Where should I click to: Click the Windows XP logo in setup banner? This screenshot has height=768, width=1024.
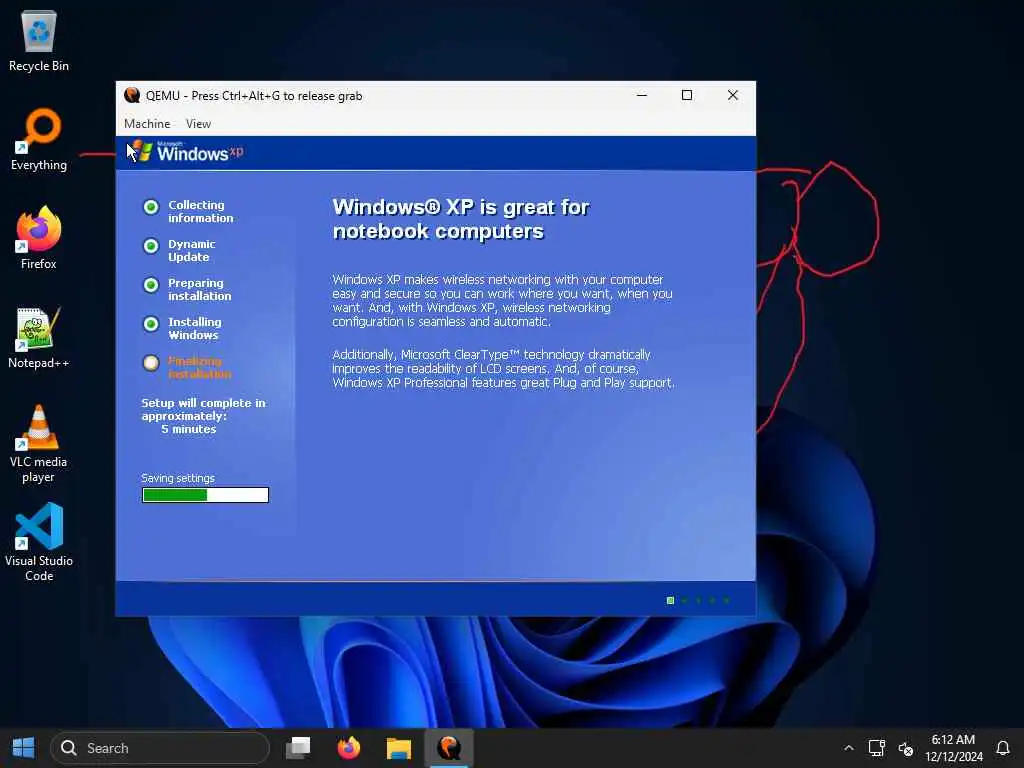[x=185, y=152]
